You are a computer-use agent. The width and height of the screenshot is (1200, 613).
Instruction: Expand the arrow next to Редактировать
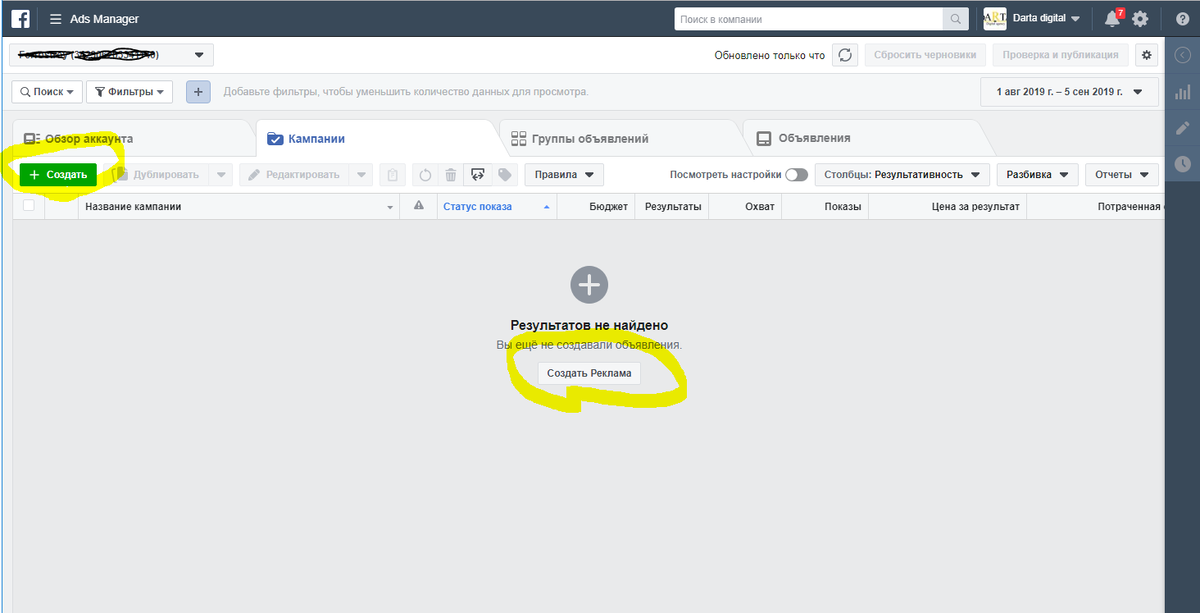coord(361,175)
